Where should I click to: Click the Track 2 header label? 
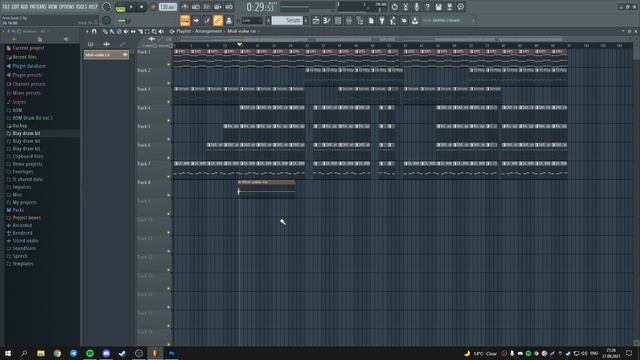pyautogui.click(x=144, y=71)
